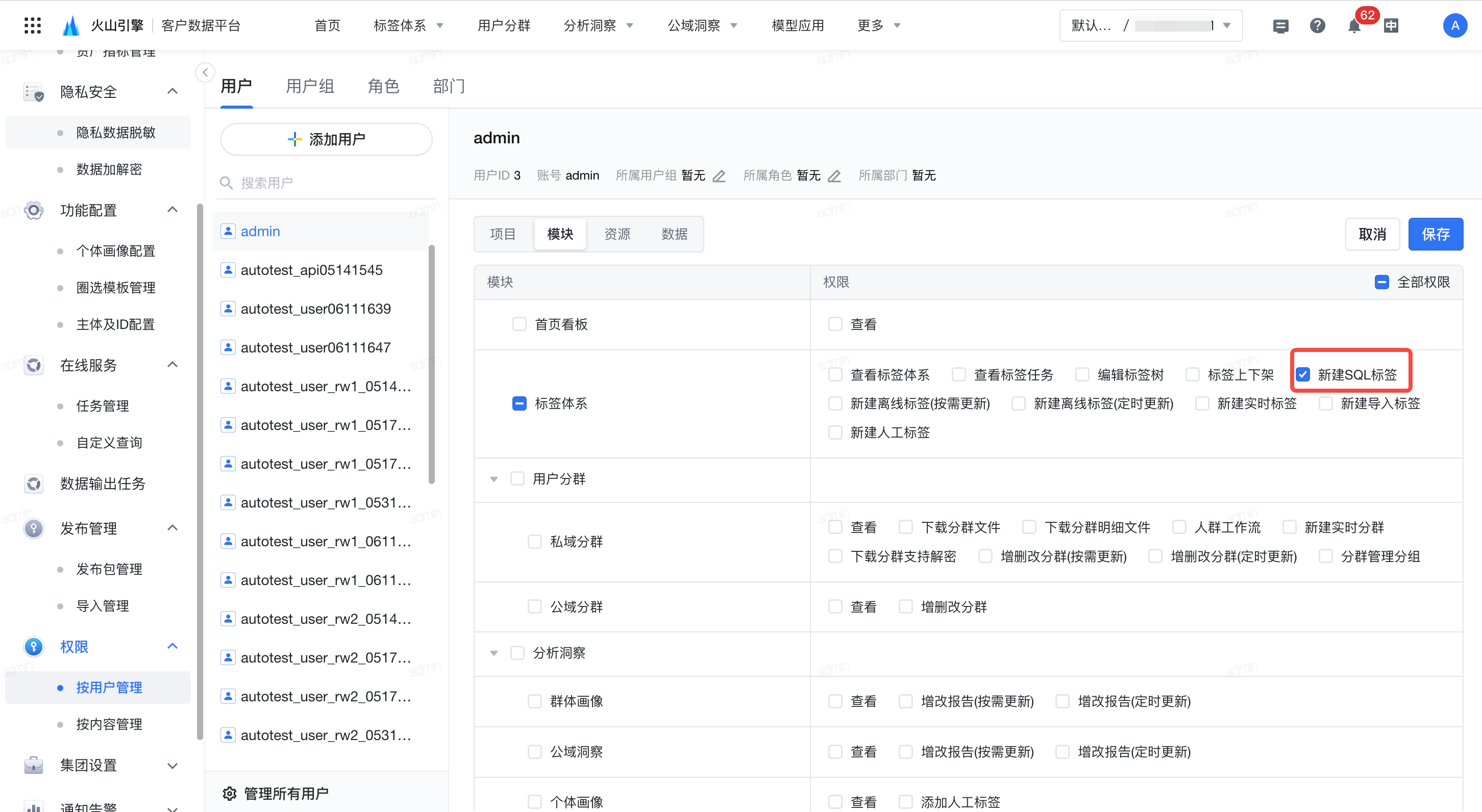The width and height of the screenshot is (1482, 812).
Task: Click the 添加用户 button
Action: click(x=326, y=139)
